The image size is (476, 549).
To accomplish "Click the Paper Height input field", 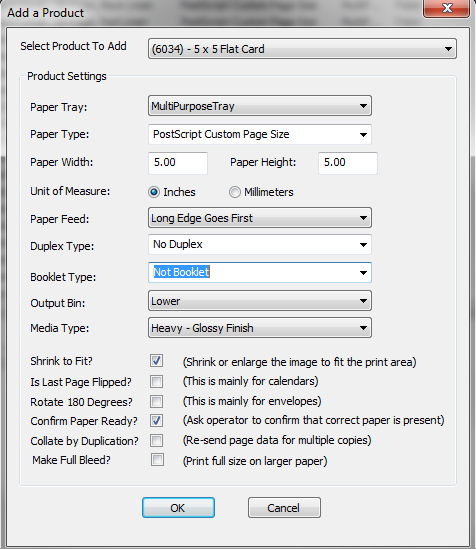I will click(x=348, y=163).
